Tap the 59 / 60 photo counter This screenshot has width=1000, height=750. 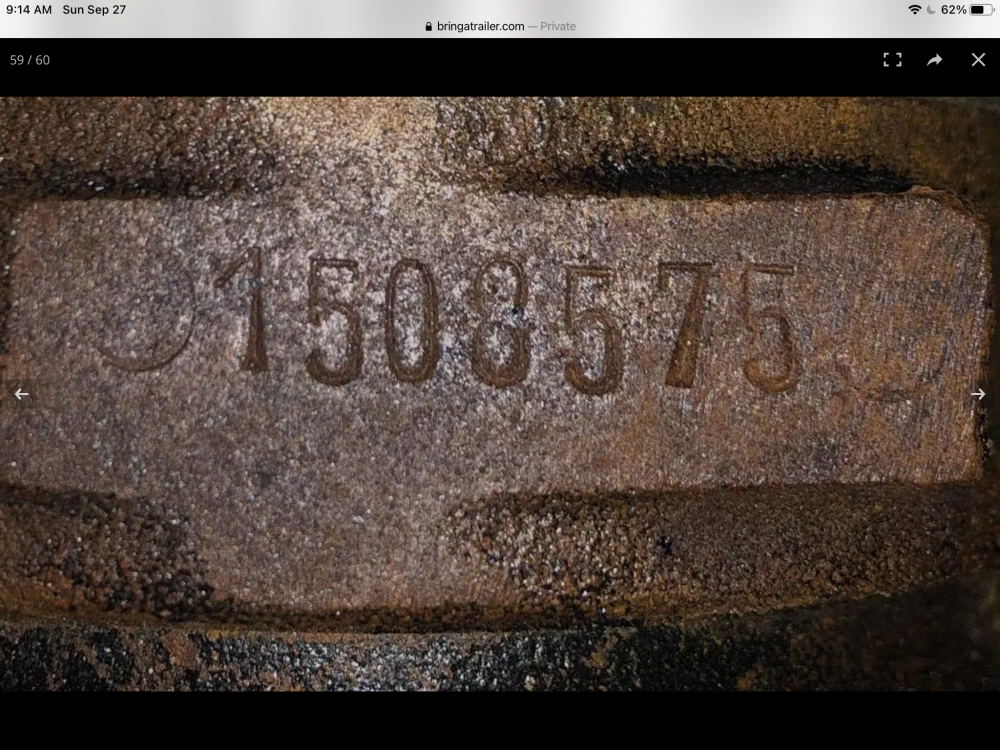pos(30,60)
